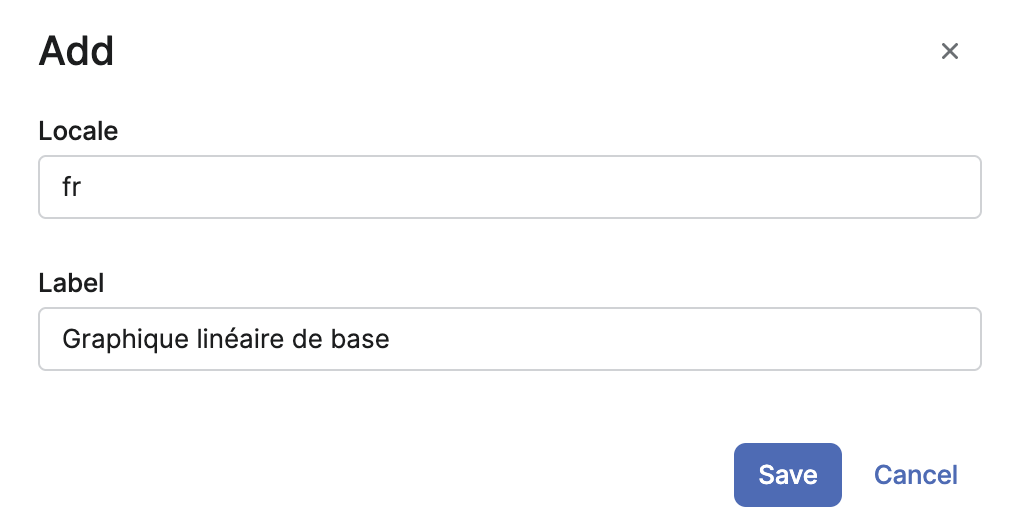Dismiss the dialog using the top-right X
The width and height of the screenshot is (1022, 532).
click(950, 51)
